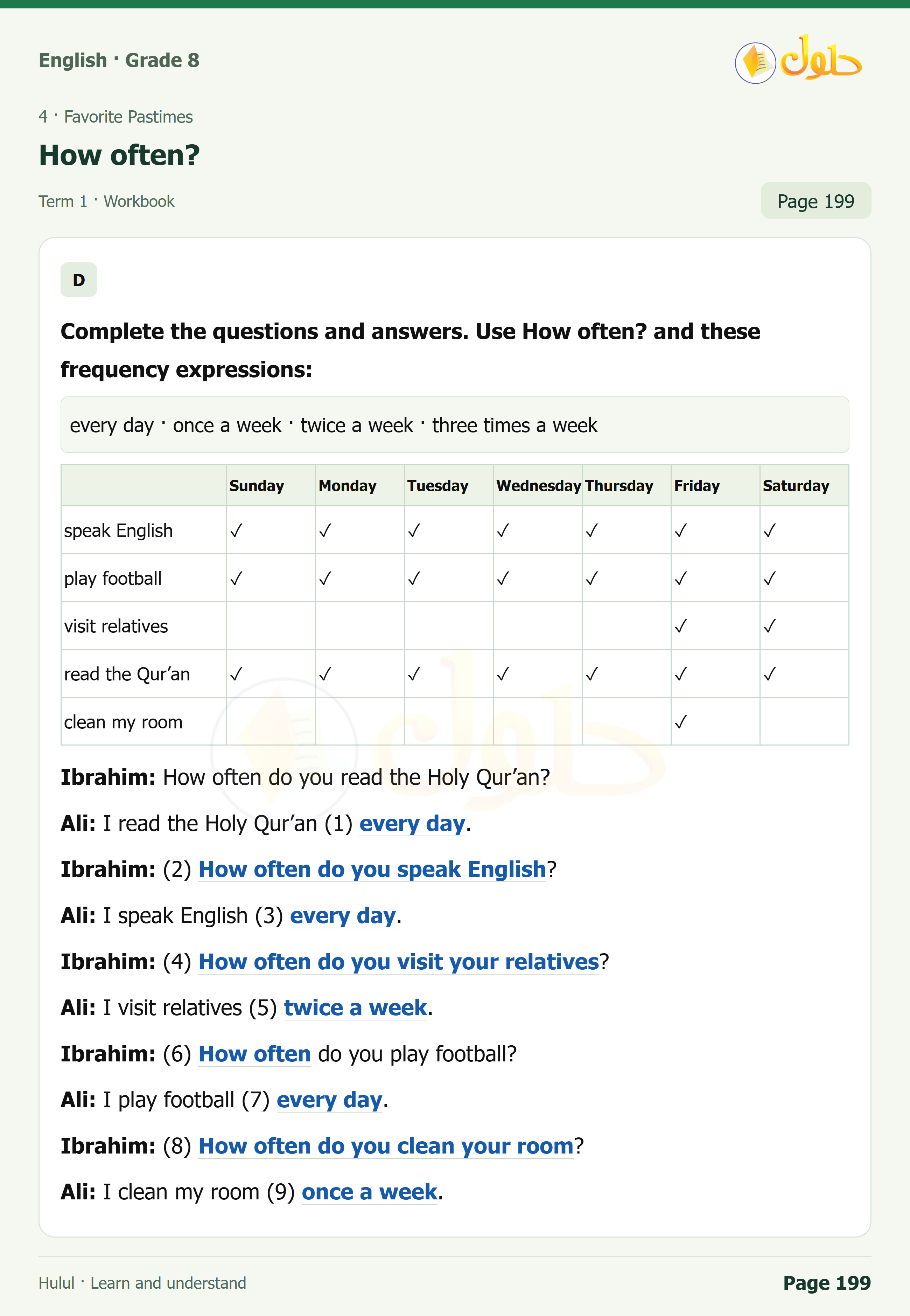Click 'Favorite Pastimes' unit label

[x=128, y=117]
